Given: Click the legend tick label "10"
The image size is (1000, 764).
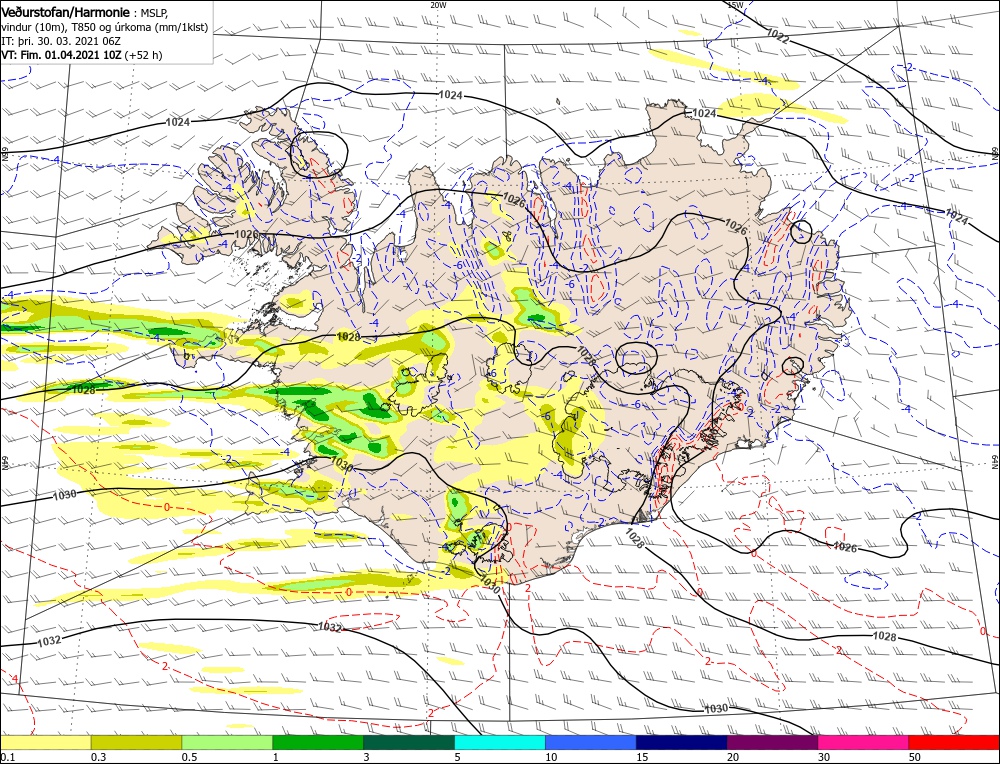Looking at the screenshot, I should pyautogui.click(x=551, y=757).
